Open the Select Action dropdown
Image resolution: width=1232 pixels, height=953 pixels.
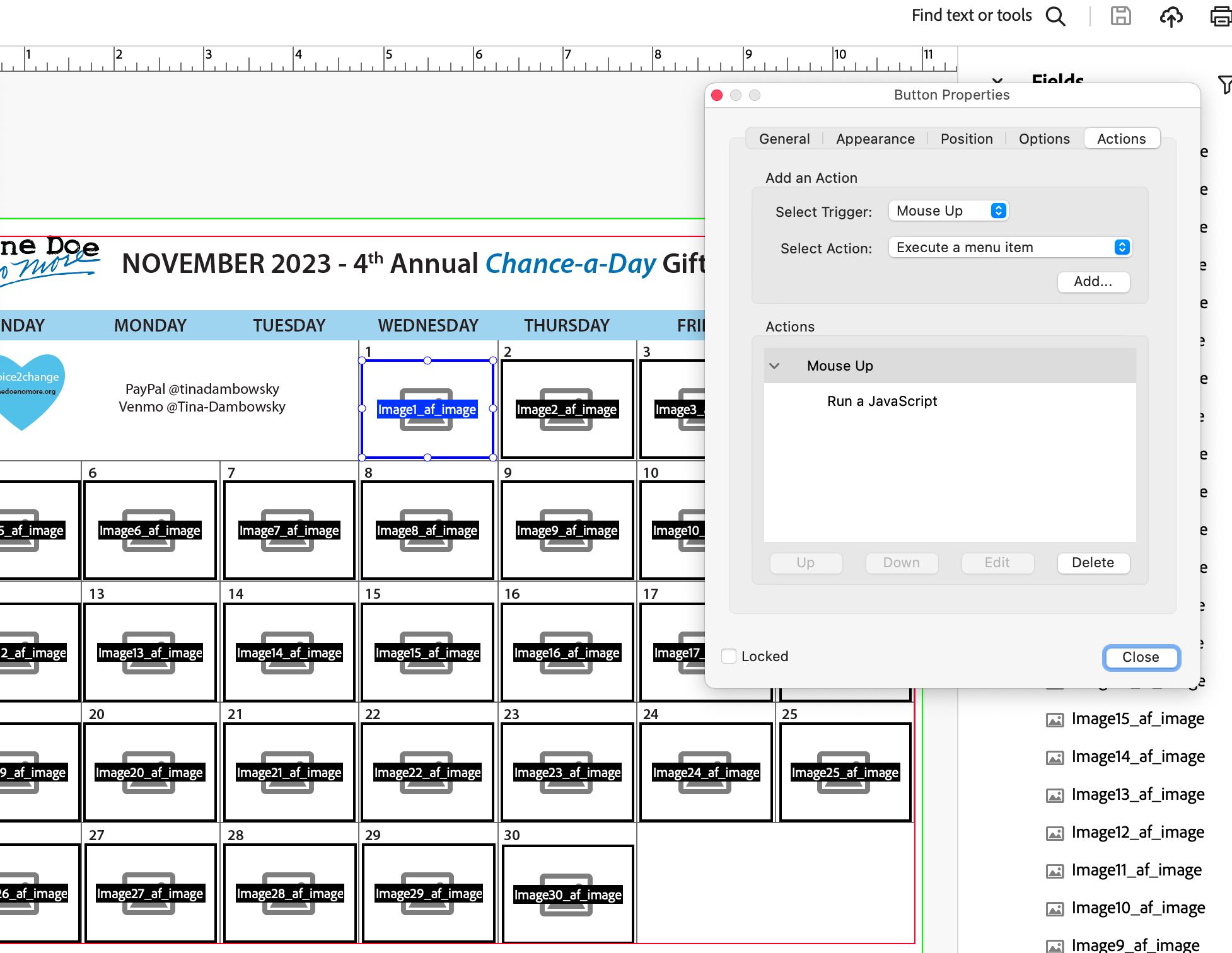click(1009, 247)
